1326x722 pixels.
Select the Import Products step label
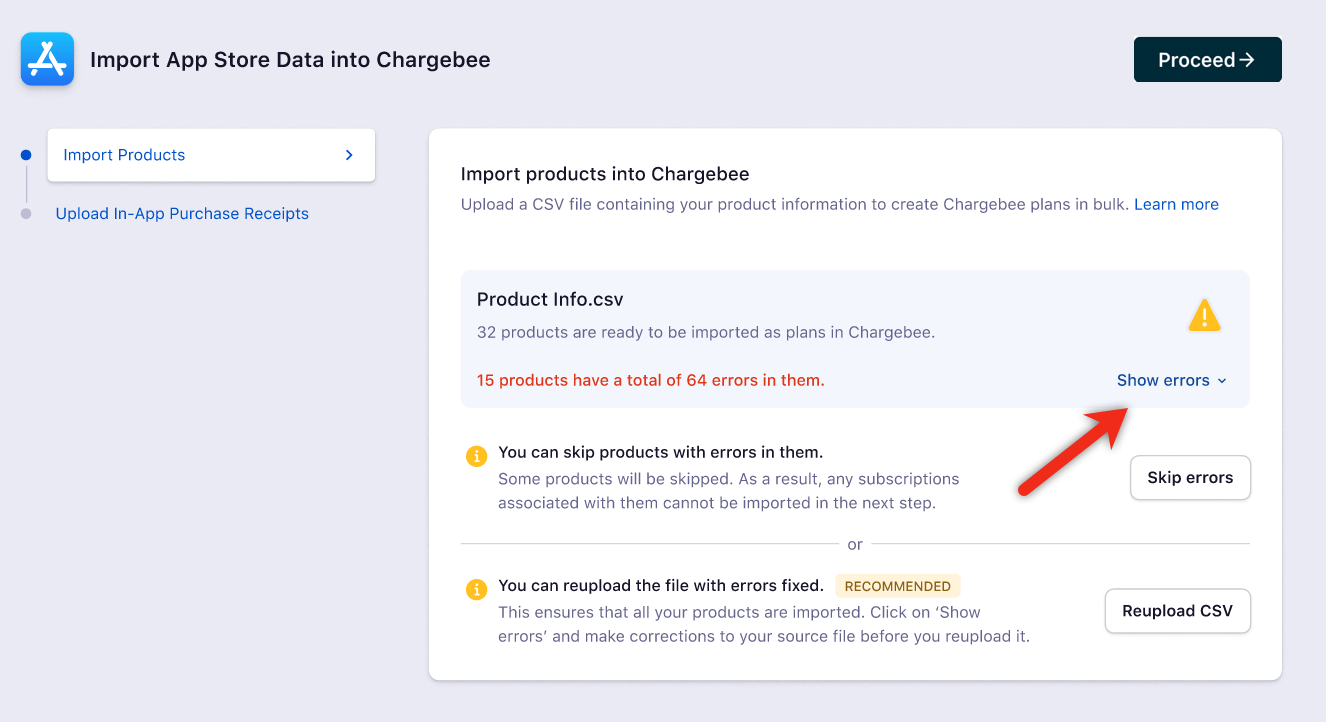[x=124, y=155]
